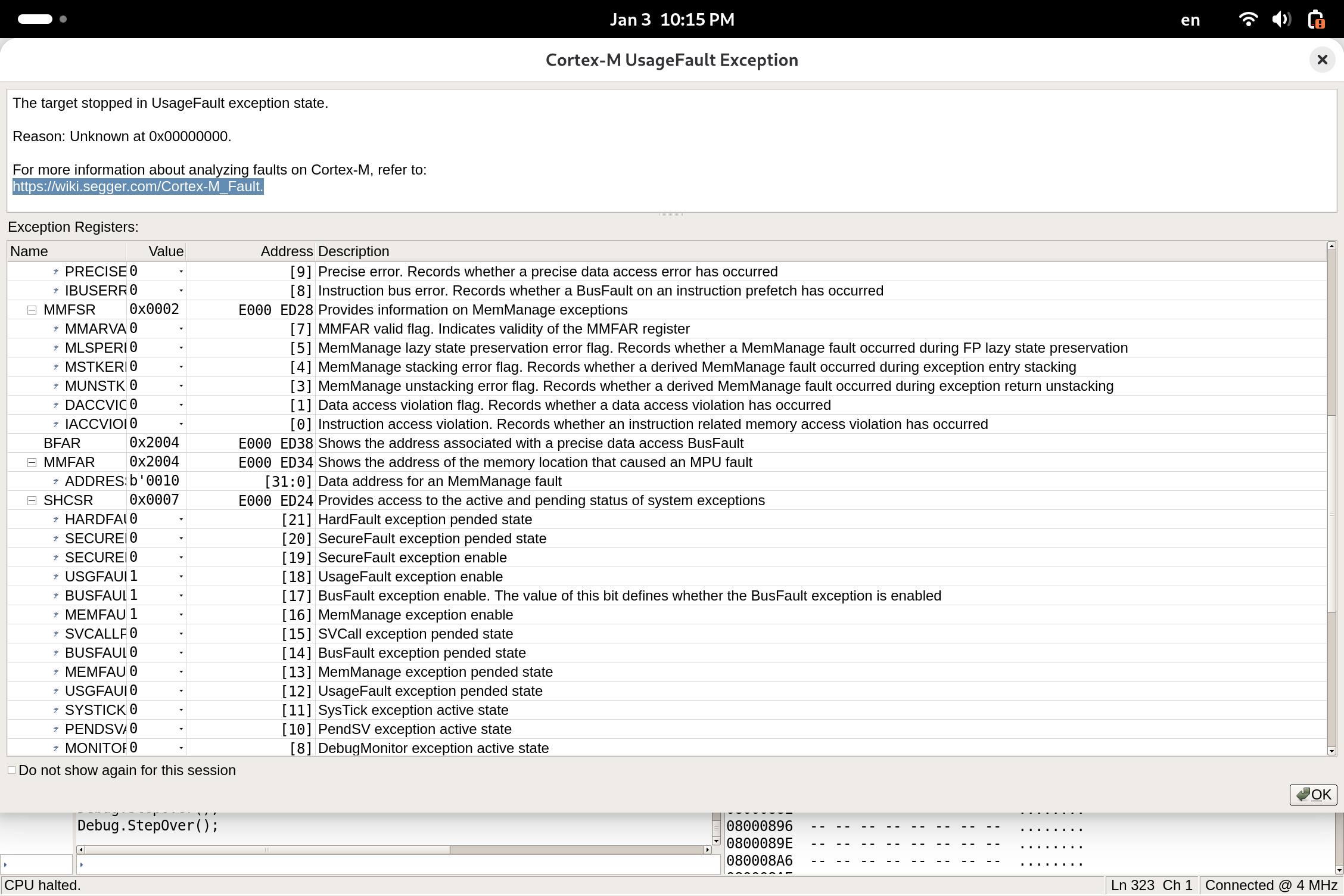
Task: Open the value dropdown for USGFAULT enable bit 18
Action: pos(181,577)
